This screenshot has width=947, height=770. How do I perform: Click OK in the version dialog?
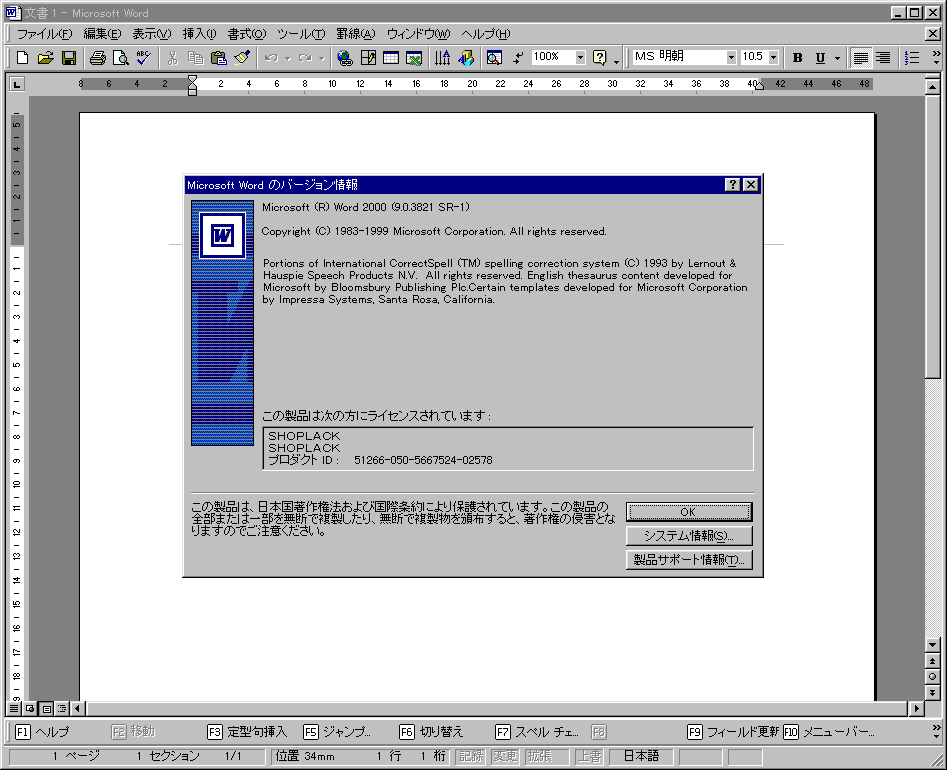[689, 512]
